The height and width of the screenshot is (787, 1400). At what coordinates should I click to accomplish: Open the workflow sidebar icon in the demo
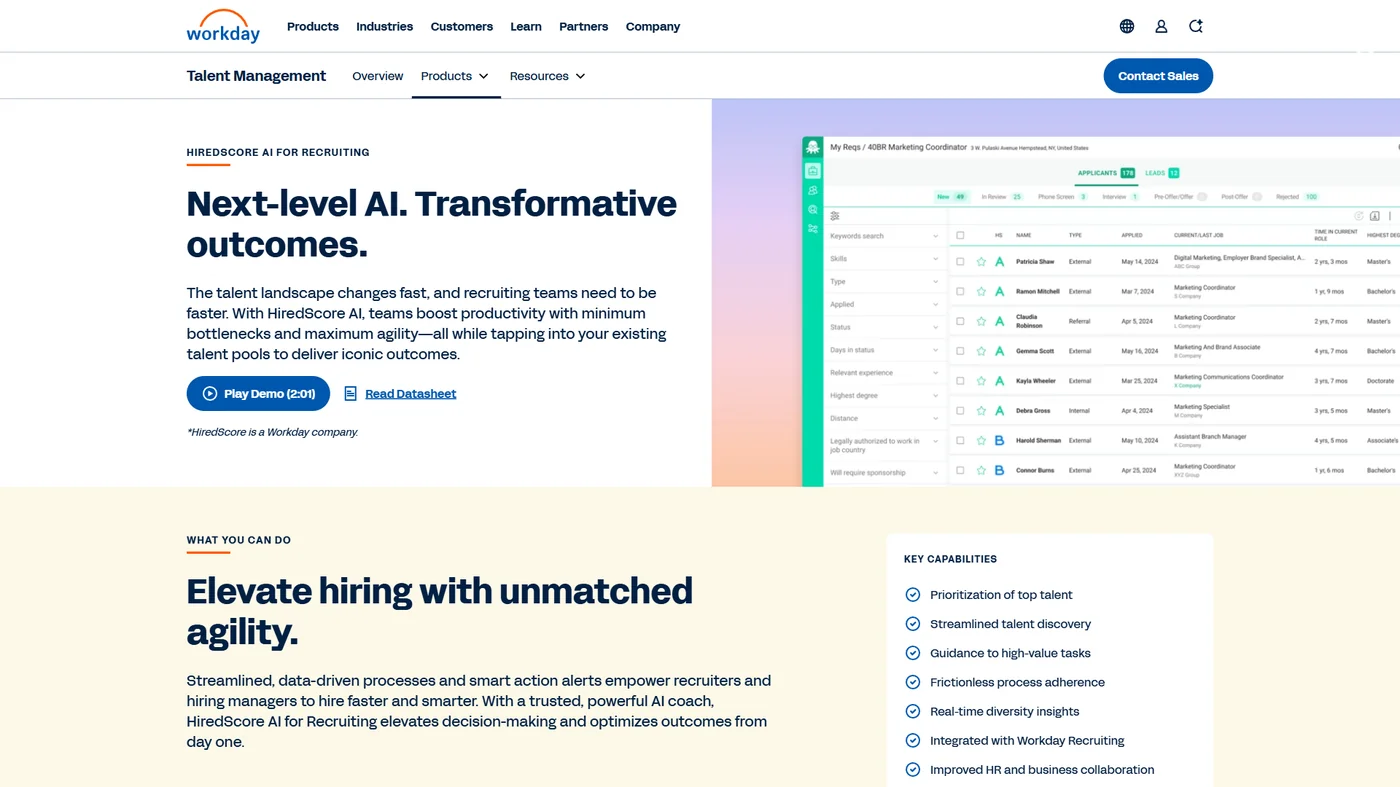tap(812, 228)
